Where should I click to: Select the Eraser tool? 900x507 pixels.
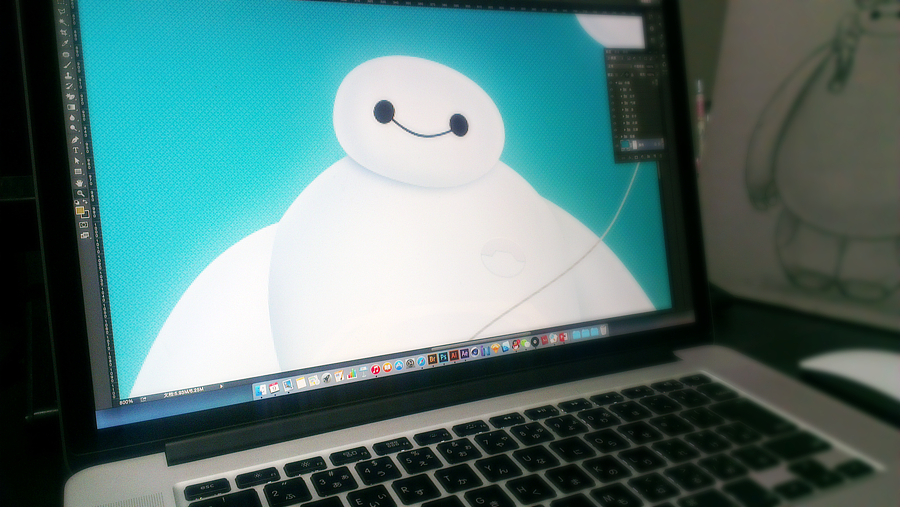tap(70, 96)
